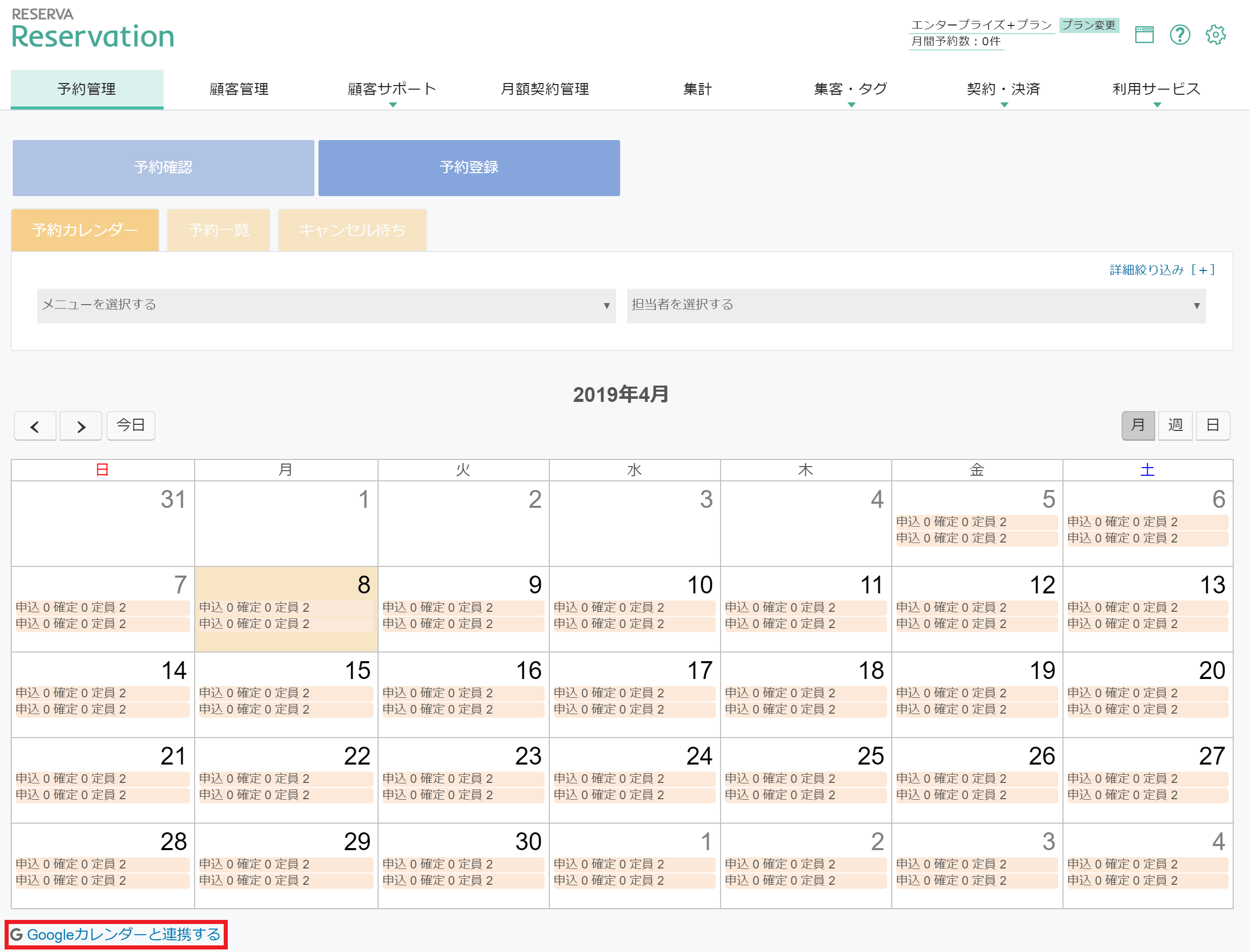The width and height of the screenshot is (1250, 952).
Task: Click first slot entry on April 28
Action: 102,864
